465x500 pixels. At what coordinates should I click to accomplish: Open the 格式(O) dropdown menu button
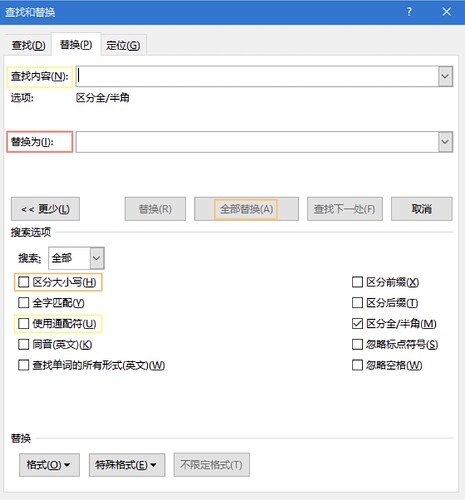pyautogui.click(x=49, y=465)
